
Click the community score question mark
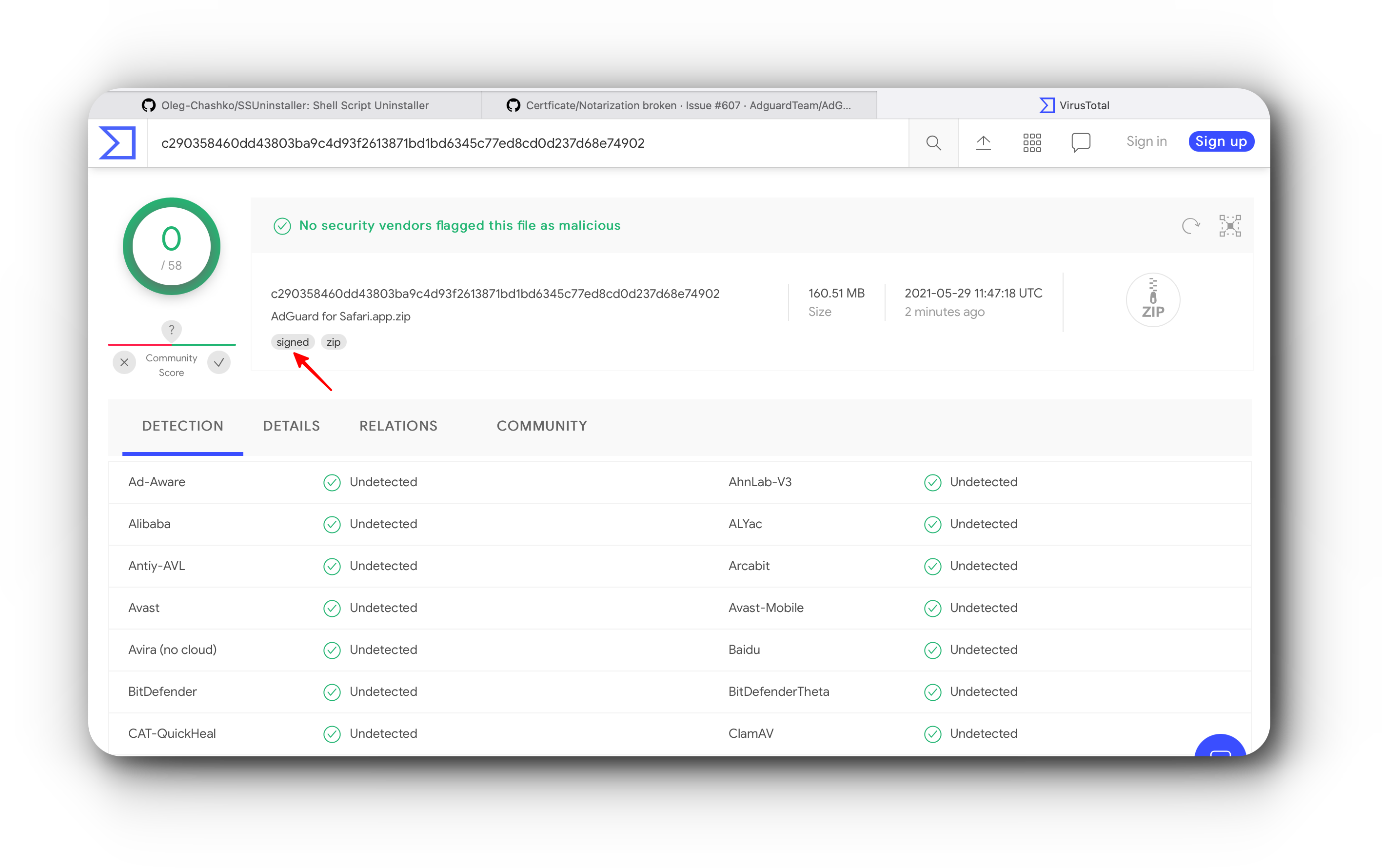pyautogui.click(x=171, y=330)
